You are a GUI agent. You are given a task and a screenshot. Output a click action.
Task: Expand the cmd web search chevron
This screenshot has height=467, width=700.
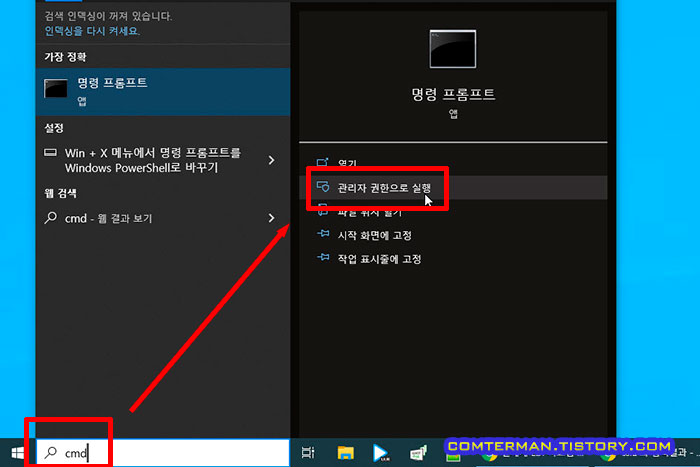click(x=271, y=218)
